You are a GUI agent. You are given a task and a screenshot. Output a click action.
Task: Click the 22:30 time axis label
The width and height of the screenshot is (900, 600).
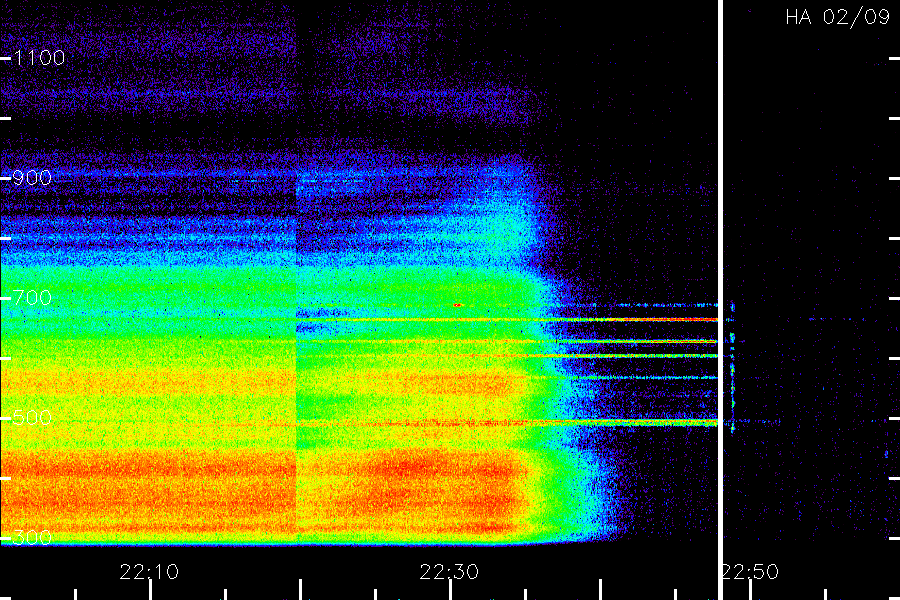[449, 572]
